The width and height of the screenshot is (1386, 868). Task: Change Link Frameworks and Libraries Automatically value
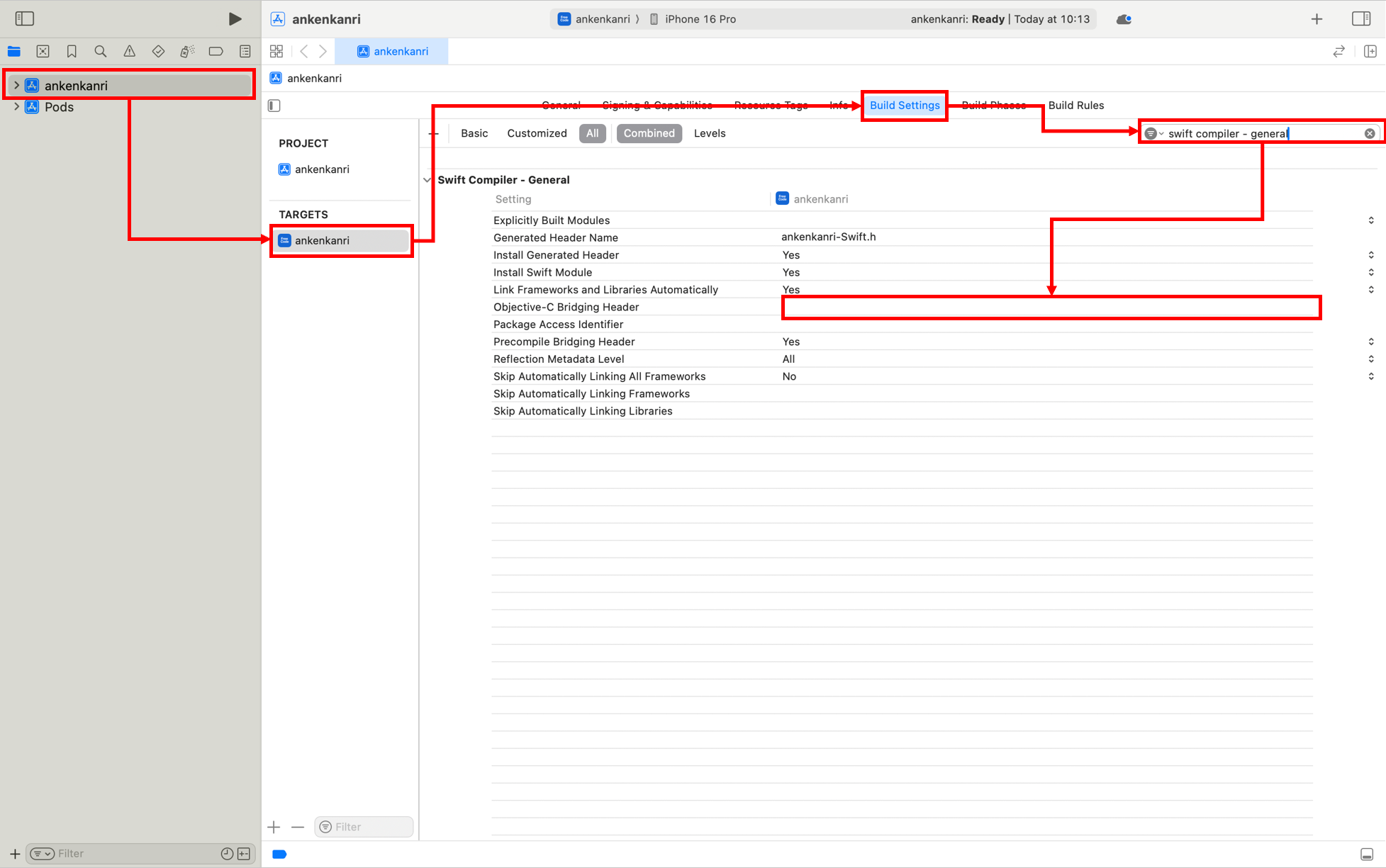point(1371,290)
